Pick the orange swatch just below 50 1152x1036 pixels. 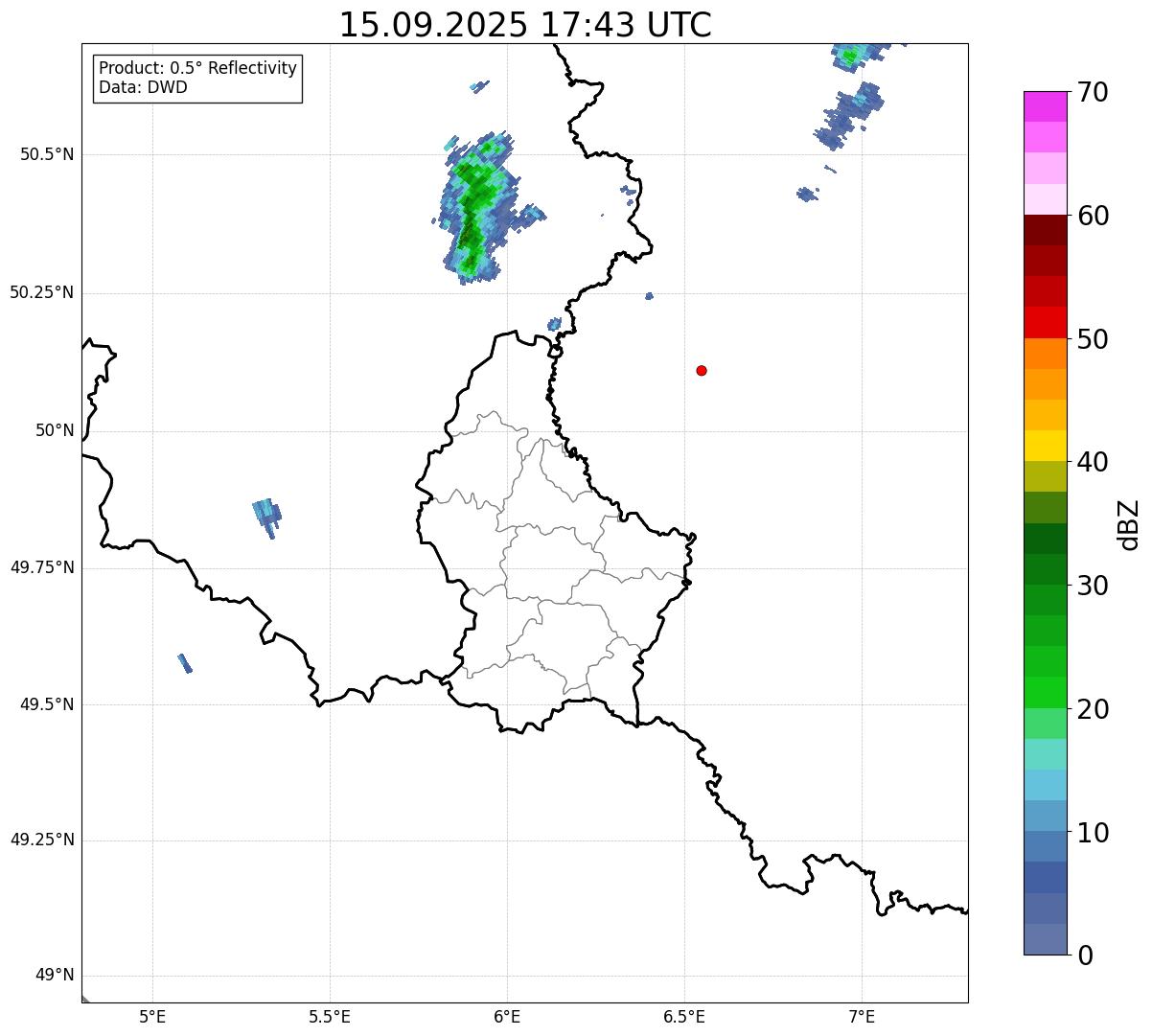click(x=1045, y=354)
